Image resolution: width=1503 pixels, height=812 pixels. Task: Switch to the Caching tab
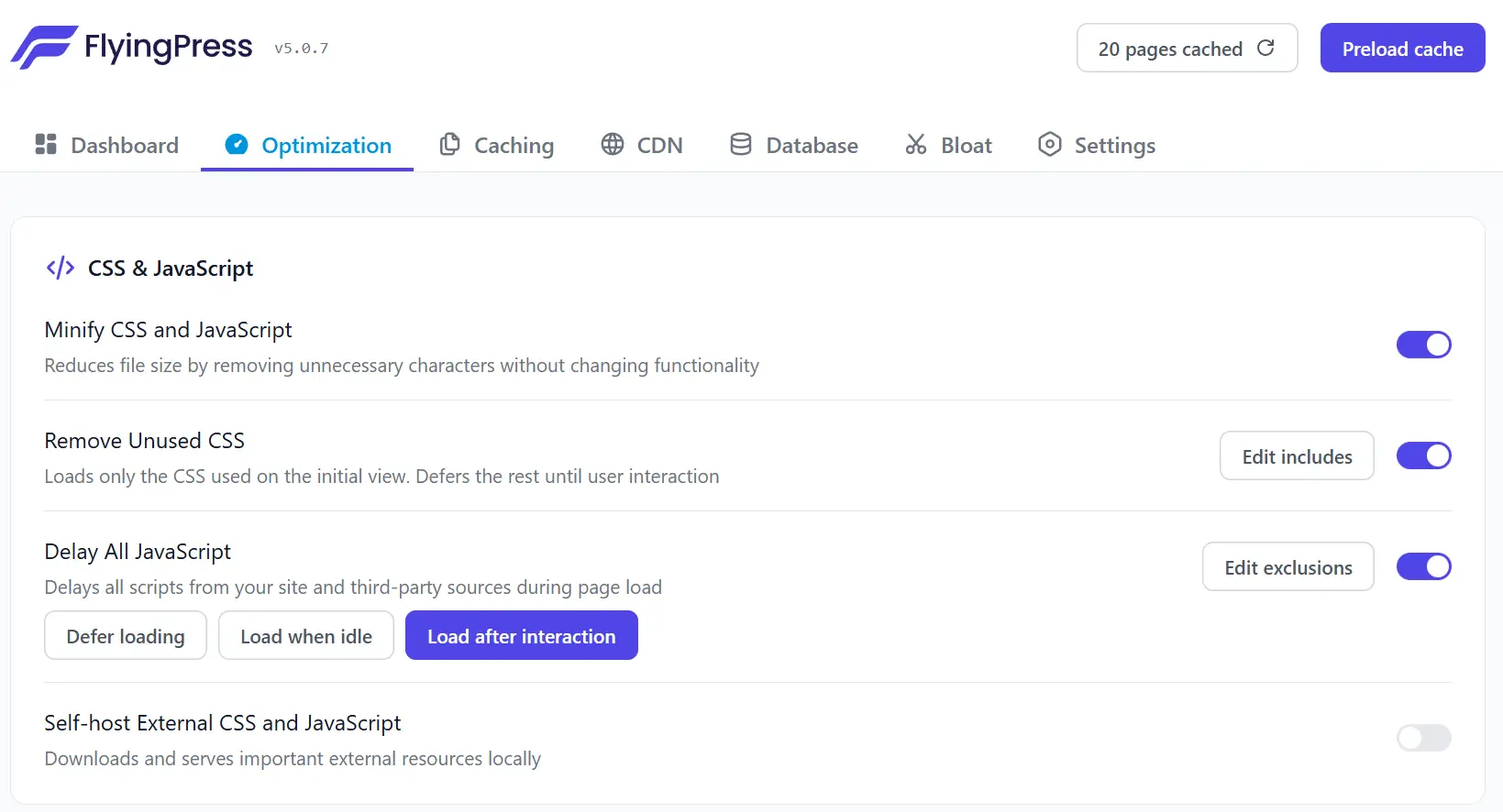496,145
